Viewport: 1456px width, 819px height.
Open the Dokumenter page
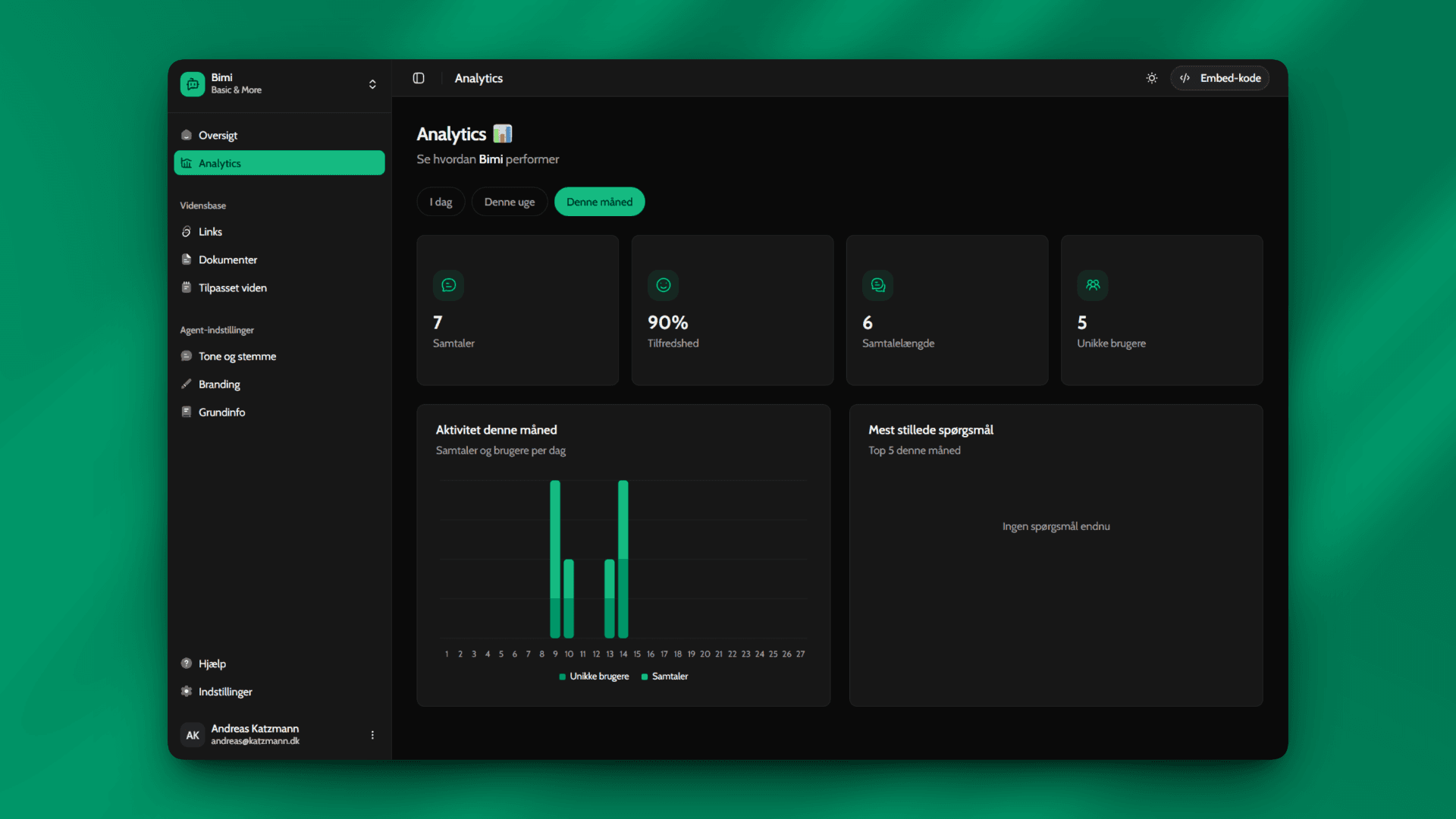pyautogui.click(x=227, y=260)
